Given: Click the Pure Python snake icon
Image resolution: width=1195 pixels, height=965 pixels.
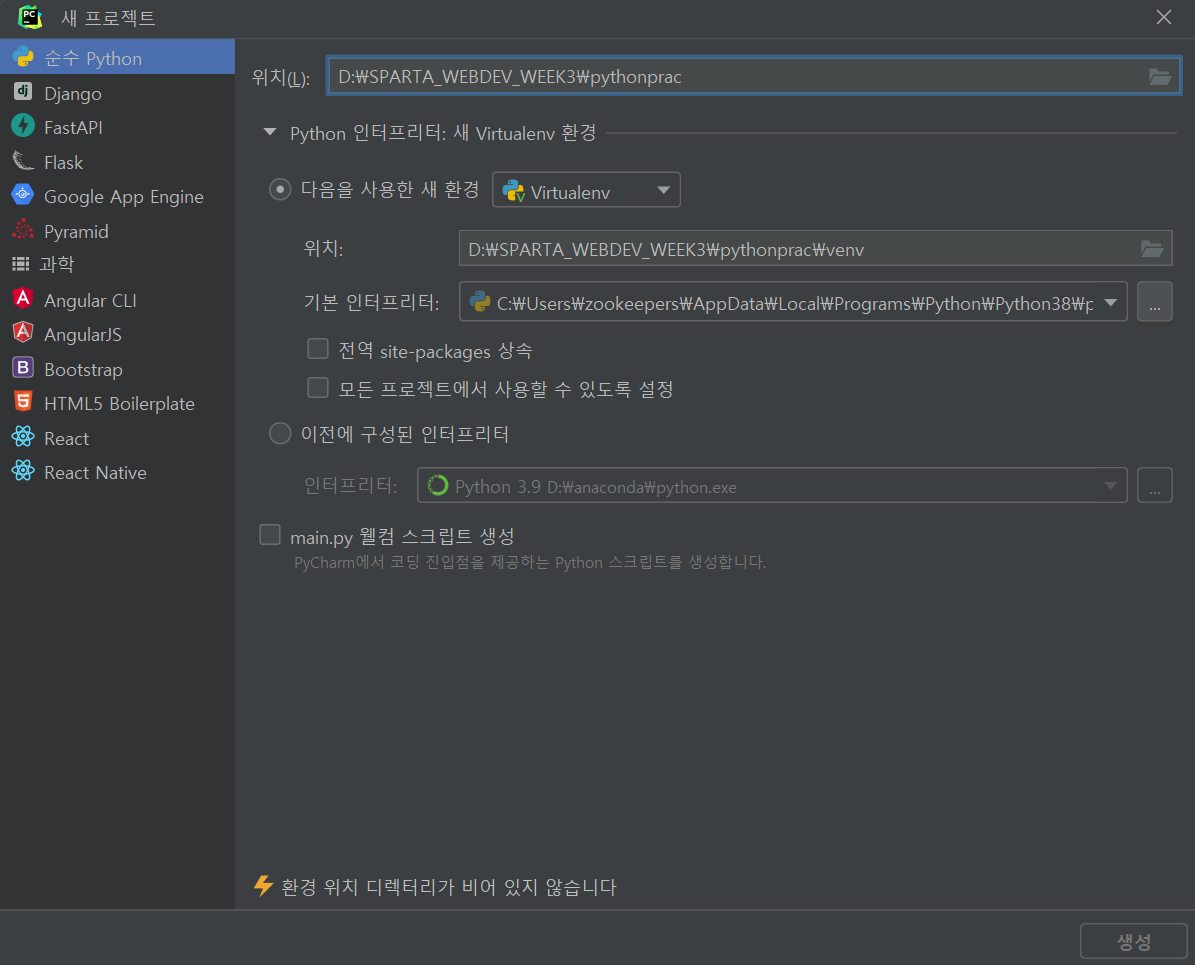Looking at the screenshot, I should coord(23,57).
